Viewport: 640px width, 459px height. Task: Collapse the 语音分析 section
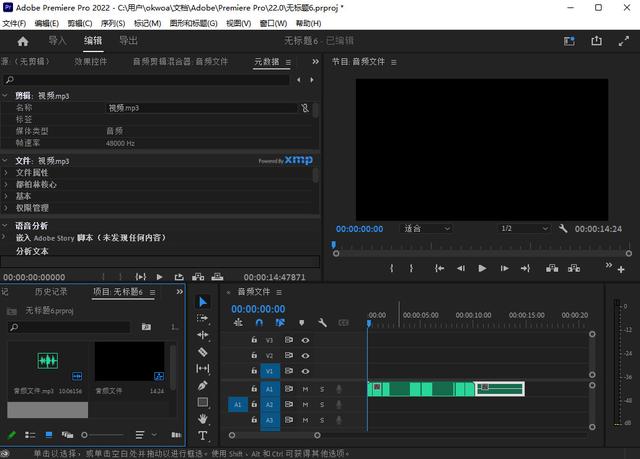pos(5,226)
